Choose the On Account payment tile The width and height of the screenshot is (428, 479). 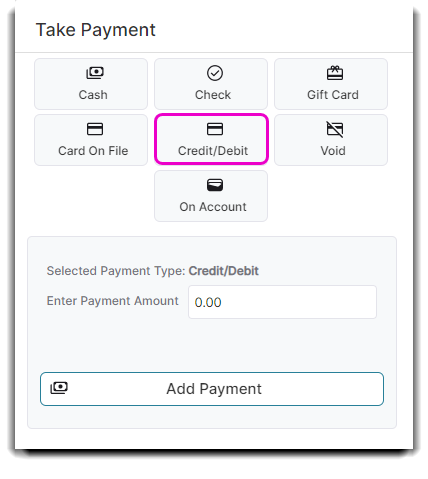pyautogui.click(x=211, y=196)
